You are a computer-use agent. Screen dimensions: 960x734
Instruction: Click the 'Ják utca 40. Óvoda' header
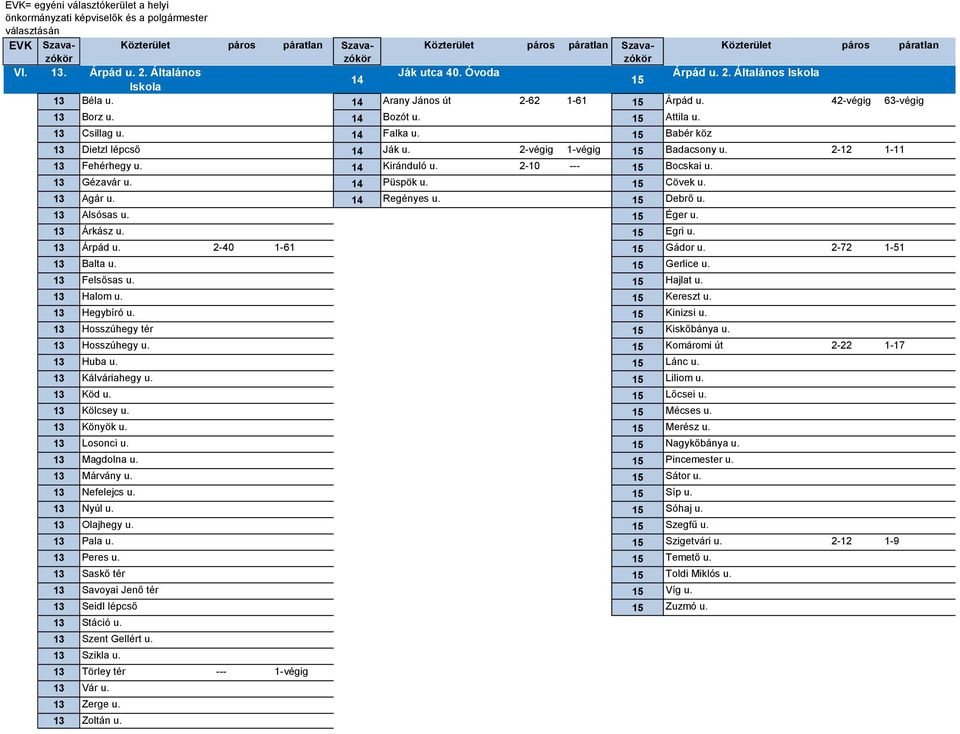449,73
